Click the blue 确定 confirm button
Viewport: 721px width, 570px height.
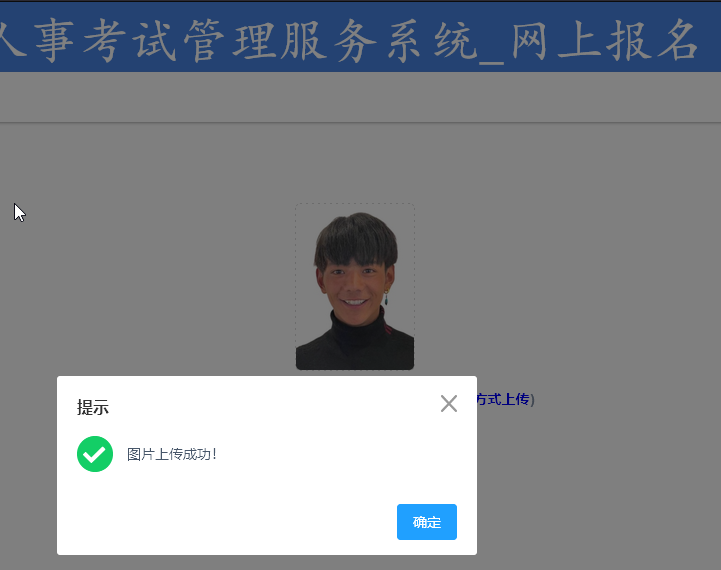coord(427,522)
